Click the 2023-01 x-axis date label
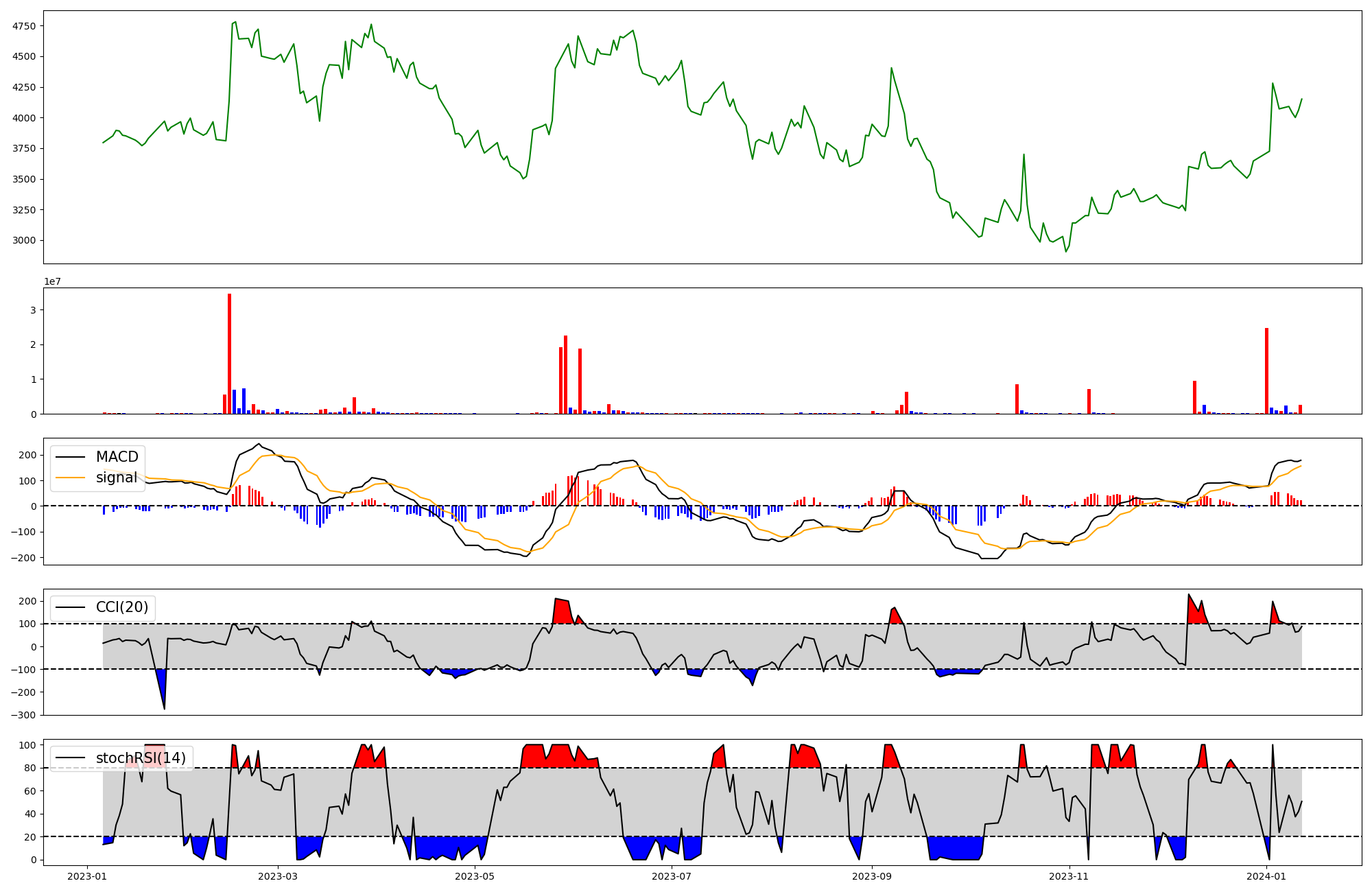1372x892 pixels. coord(87,876)
